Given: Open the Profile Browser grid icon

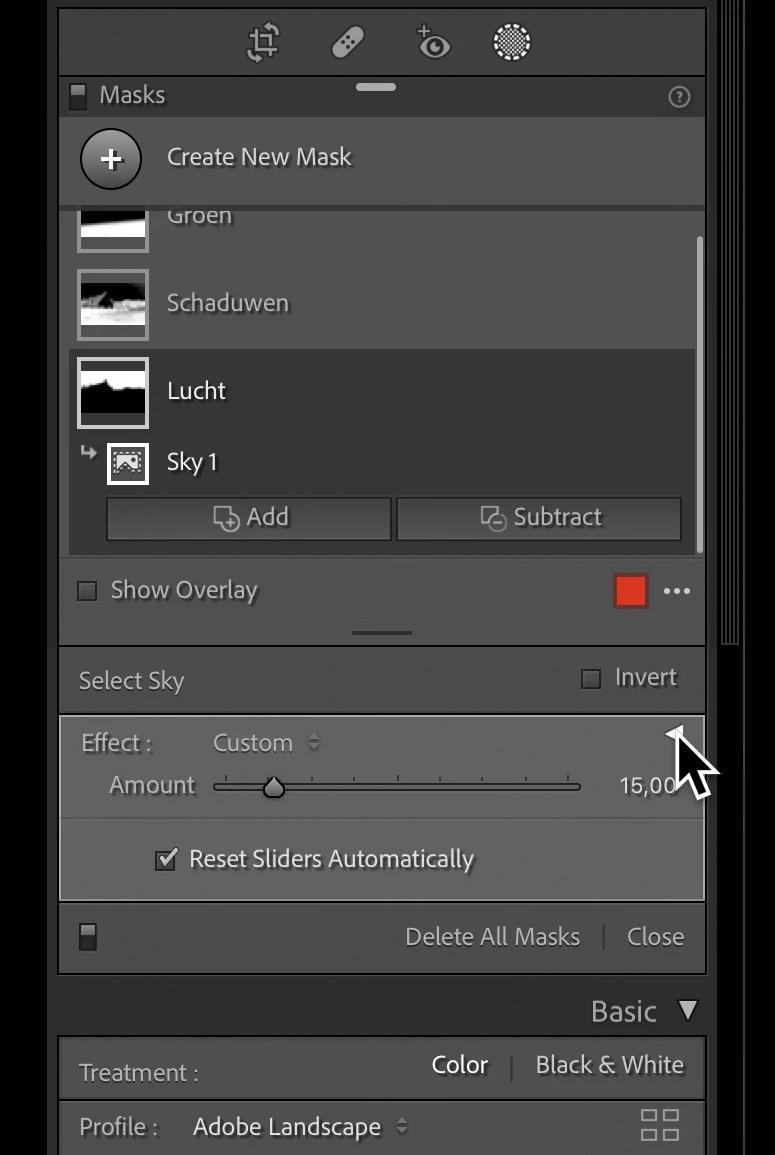Looking at the screenshot, I should (x=659, y=1125).
